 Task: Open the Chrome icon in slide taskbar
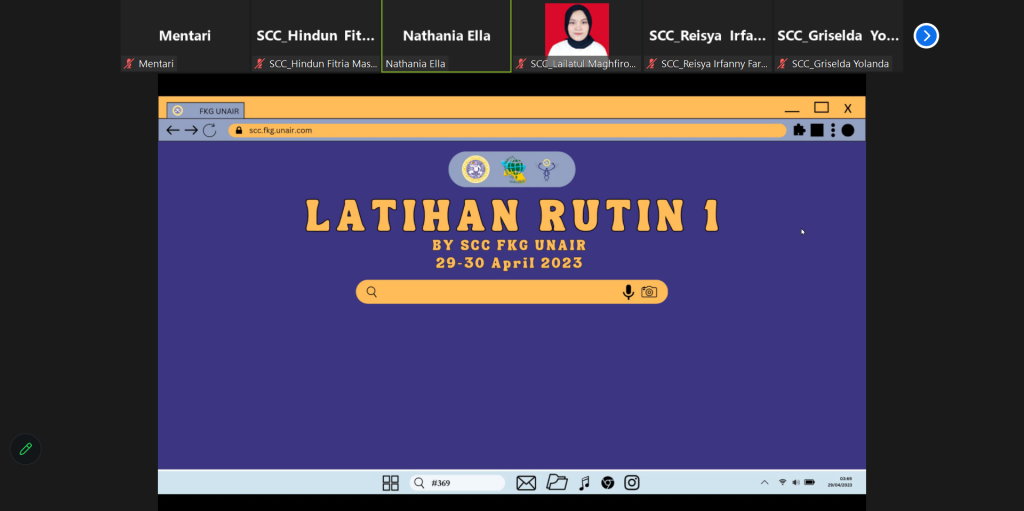(607, 483)
